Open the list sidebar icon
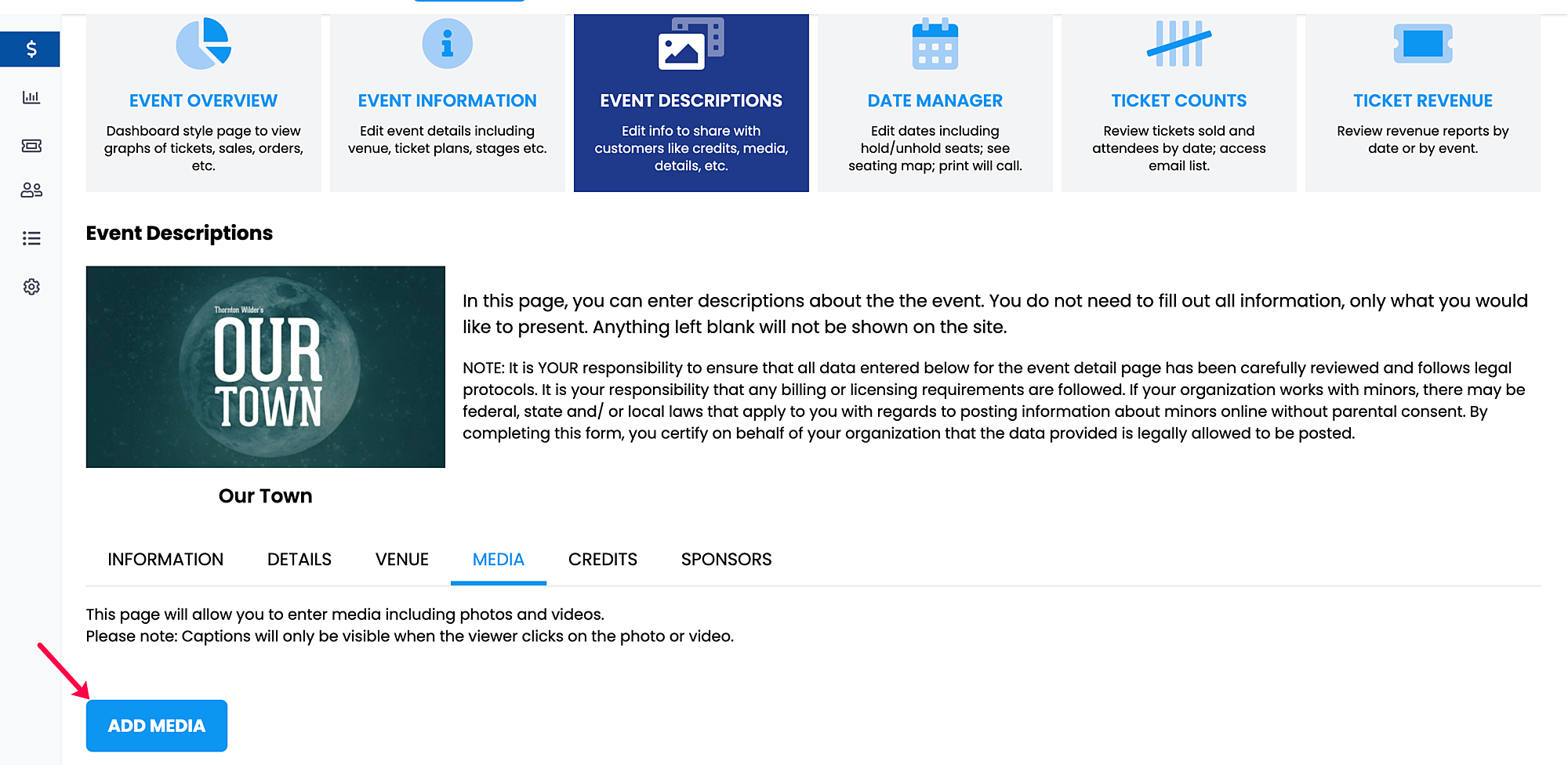 coord(31,238)
